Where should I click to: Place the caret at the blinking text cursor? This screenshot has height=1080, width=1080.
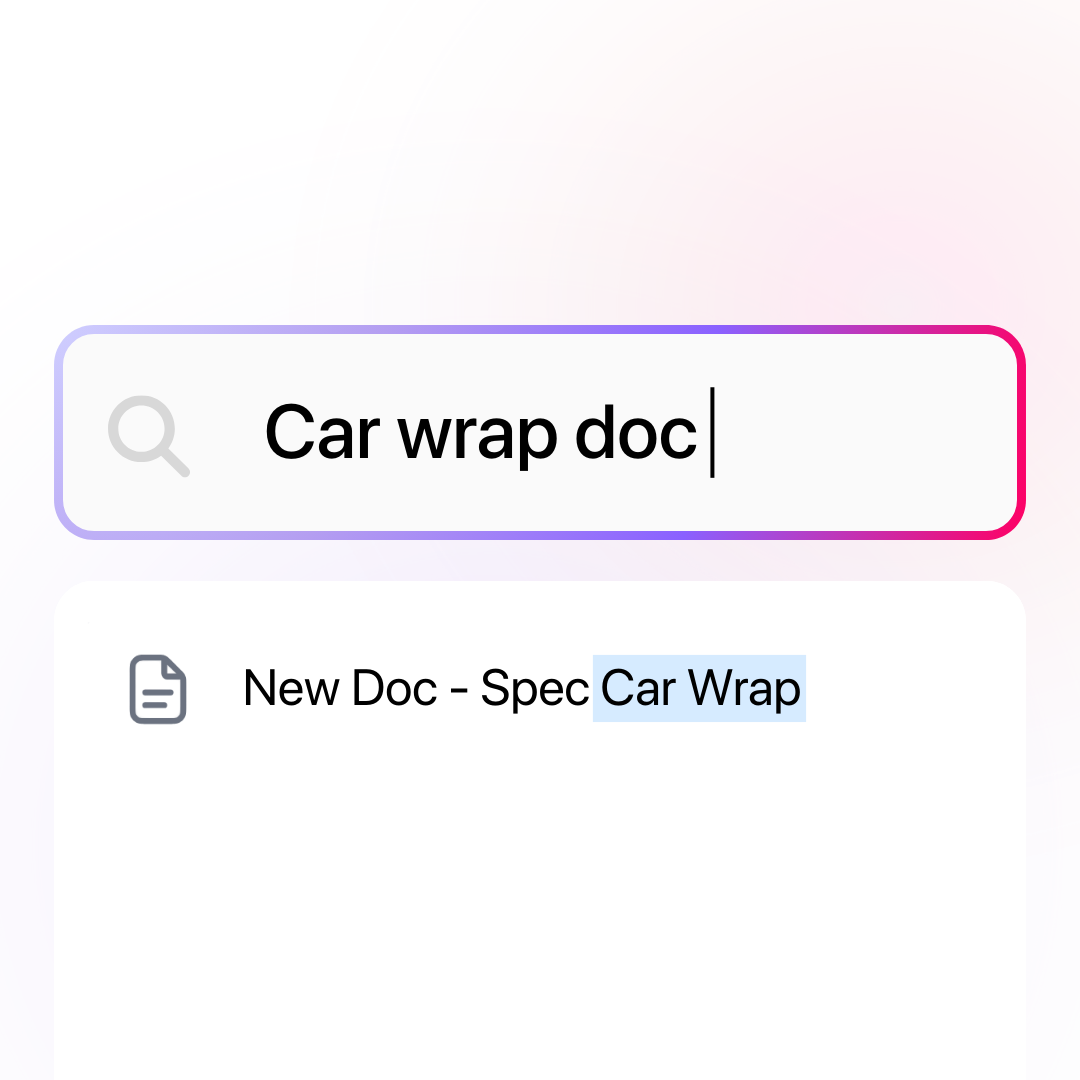pos(712,433)
